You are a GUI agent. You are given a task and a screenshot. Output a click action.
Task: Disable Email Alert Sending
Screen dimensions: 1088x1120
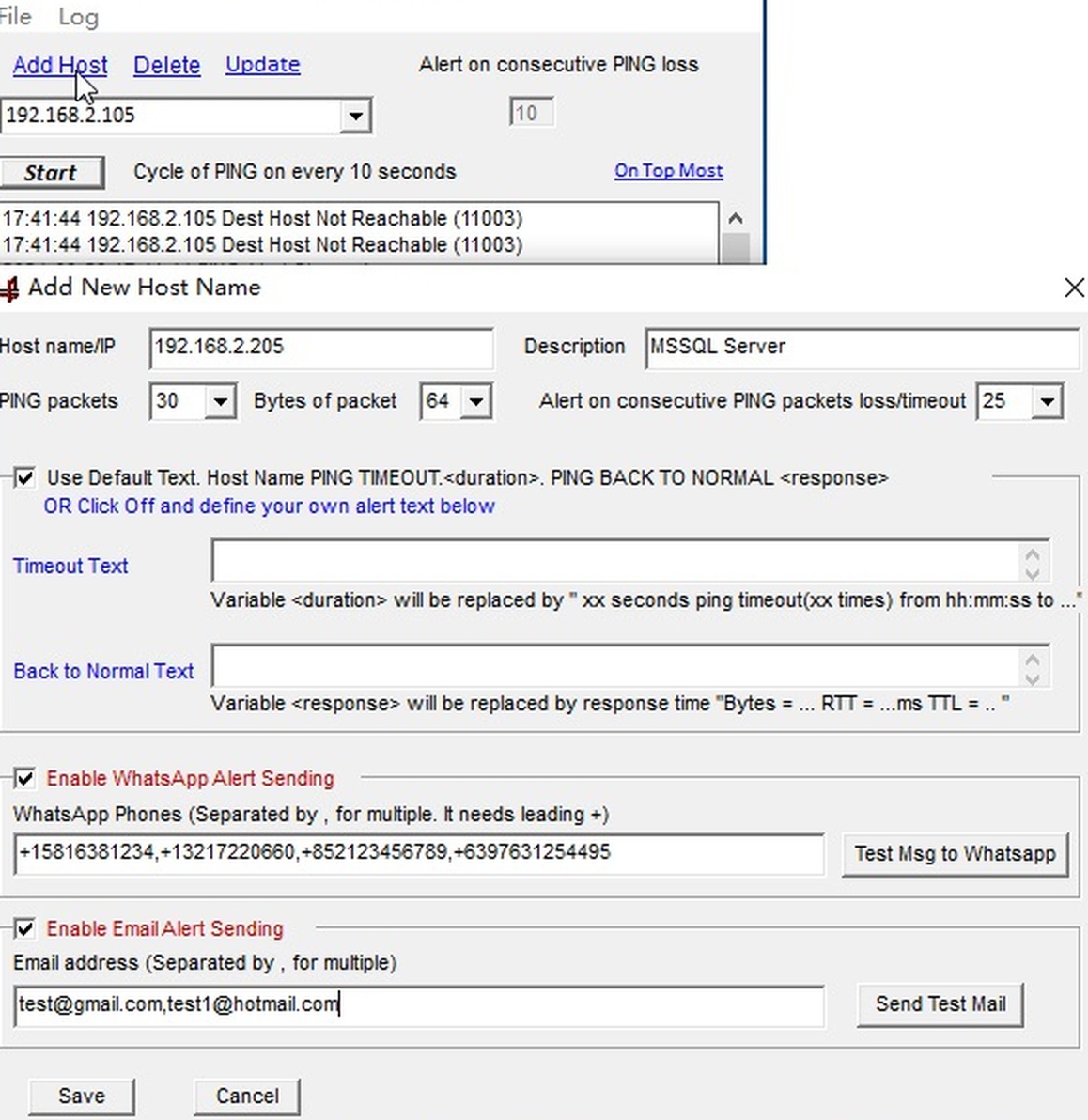point(25,928)
